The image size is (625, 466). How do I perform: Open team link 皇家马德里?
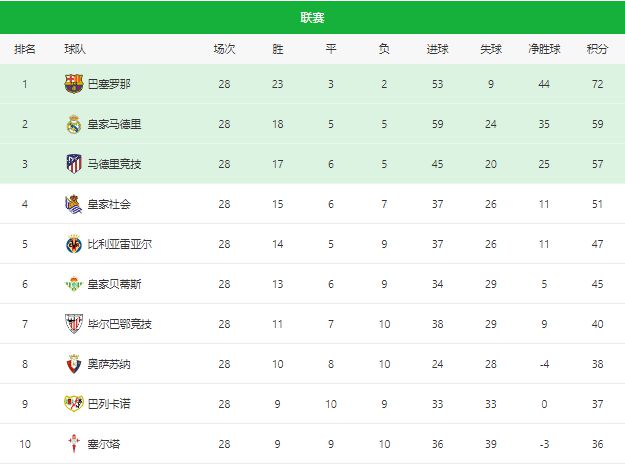click(x=114, y=124)
